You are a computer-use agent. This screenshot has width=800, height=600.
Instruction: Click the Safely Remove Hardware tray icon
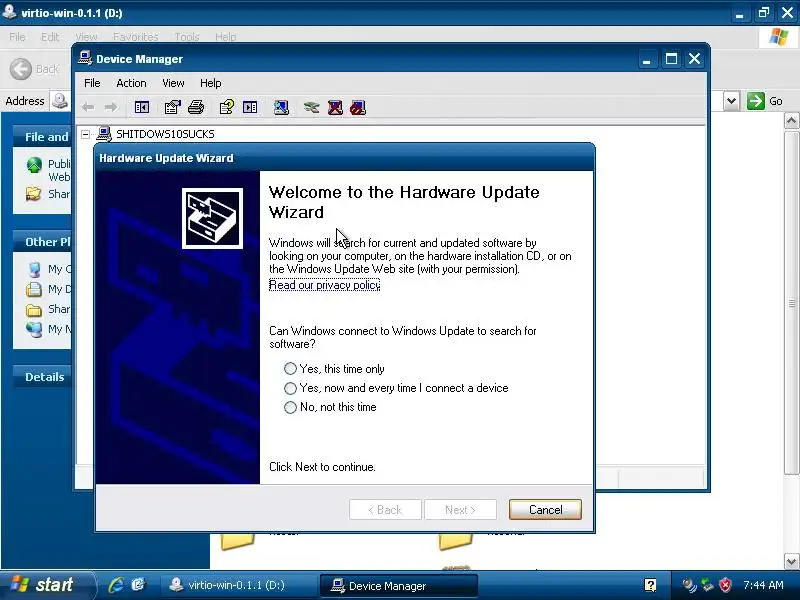tap(707, 585)
